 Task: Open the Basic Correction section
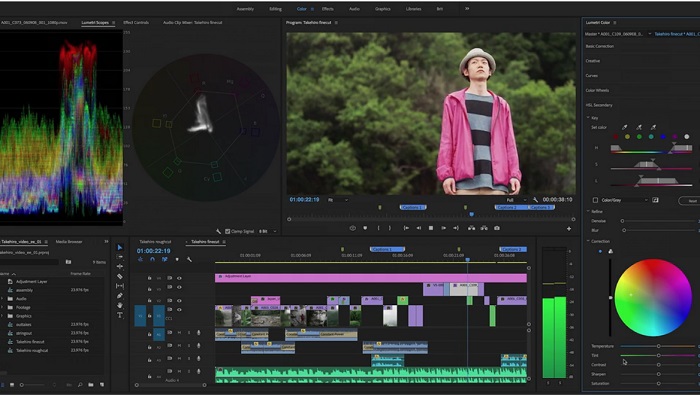[600, 46]
